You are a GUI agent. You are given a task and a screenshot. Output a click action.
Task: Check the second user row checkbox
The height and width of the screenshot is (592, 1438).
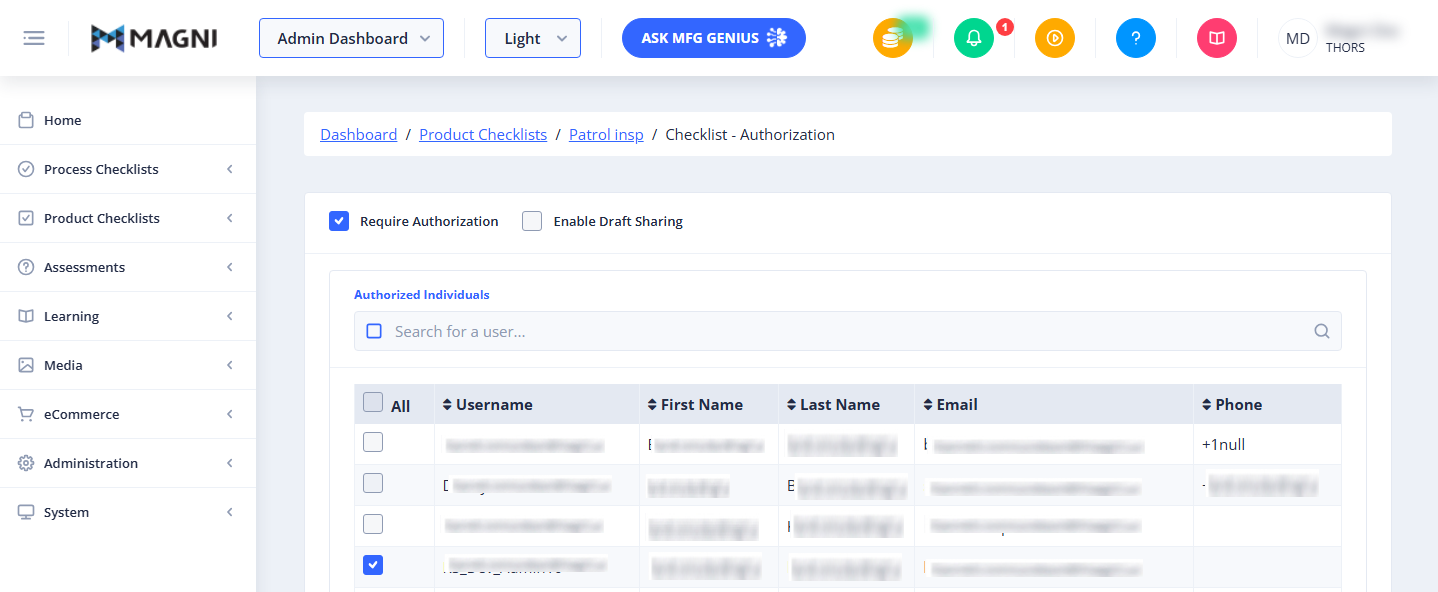tap(372, 483)
